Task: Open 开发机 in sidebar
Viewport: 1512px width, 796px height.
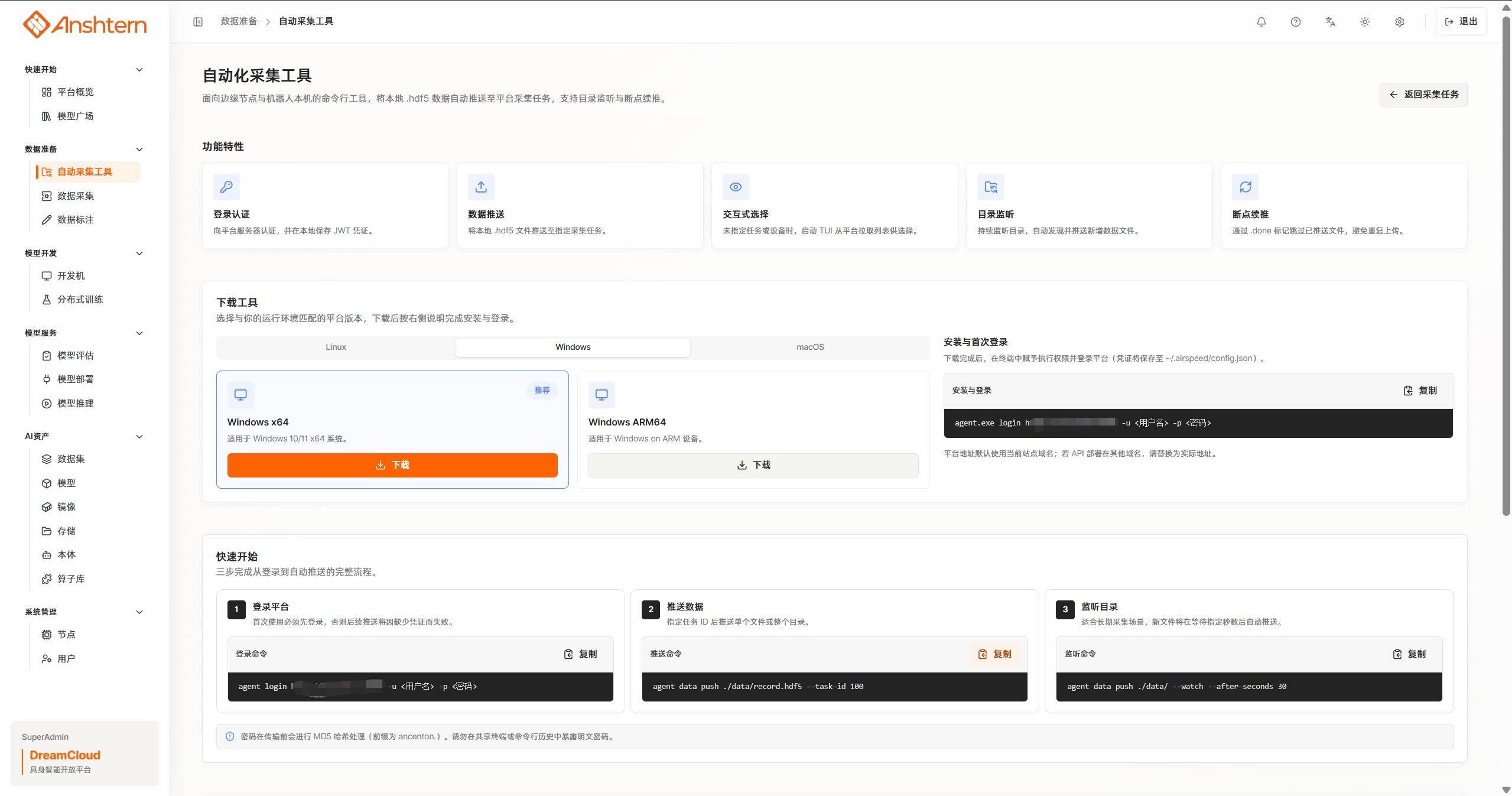Action: coord(87,276)
